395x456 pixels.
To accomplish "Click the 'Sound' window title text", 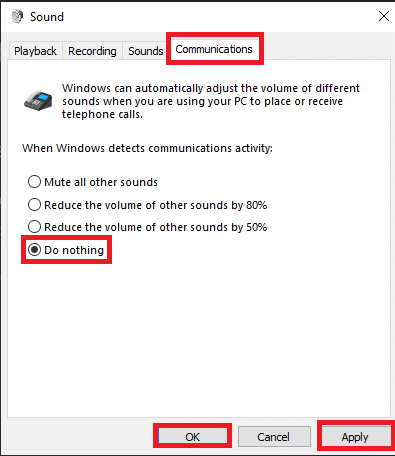I will coord(47,17).
